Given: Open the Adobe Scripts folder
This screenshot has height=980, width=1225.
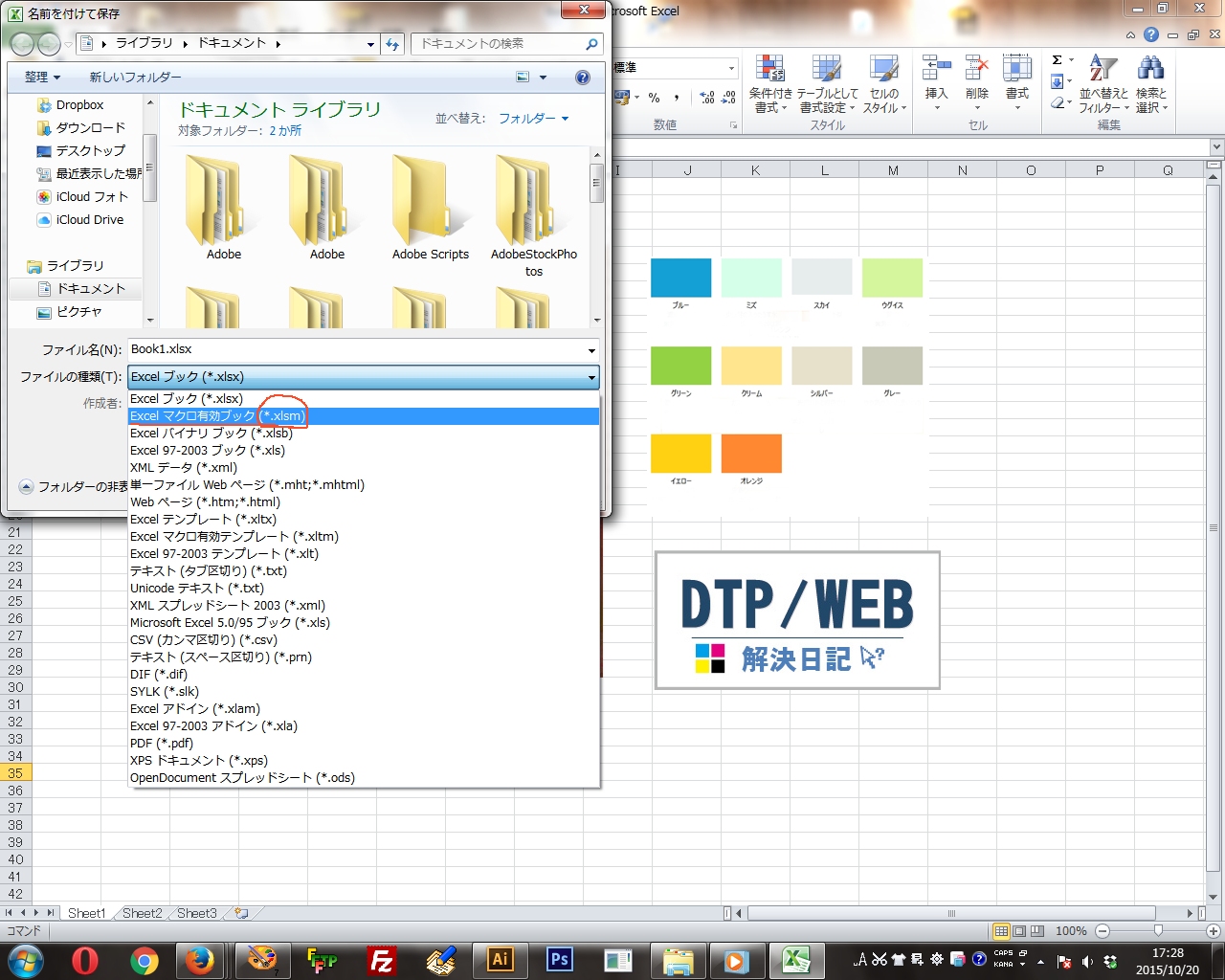Looking at the screenshot, I should tap(430, 208).
